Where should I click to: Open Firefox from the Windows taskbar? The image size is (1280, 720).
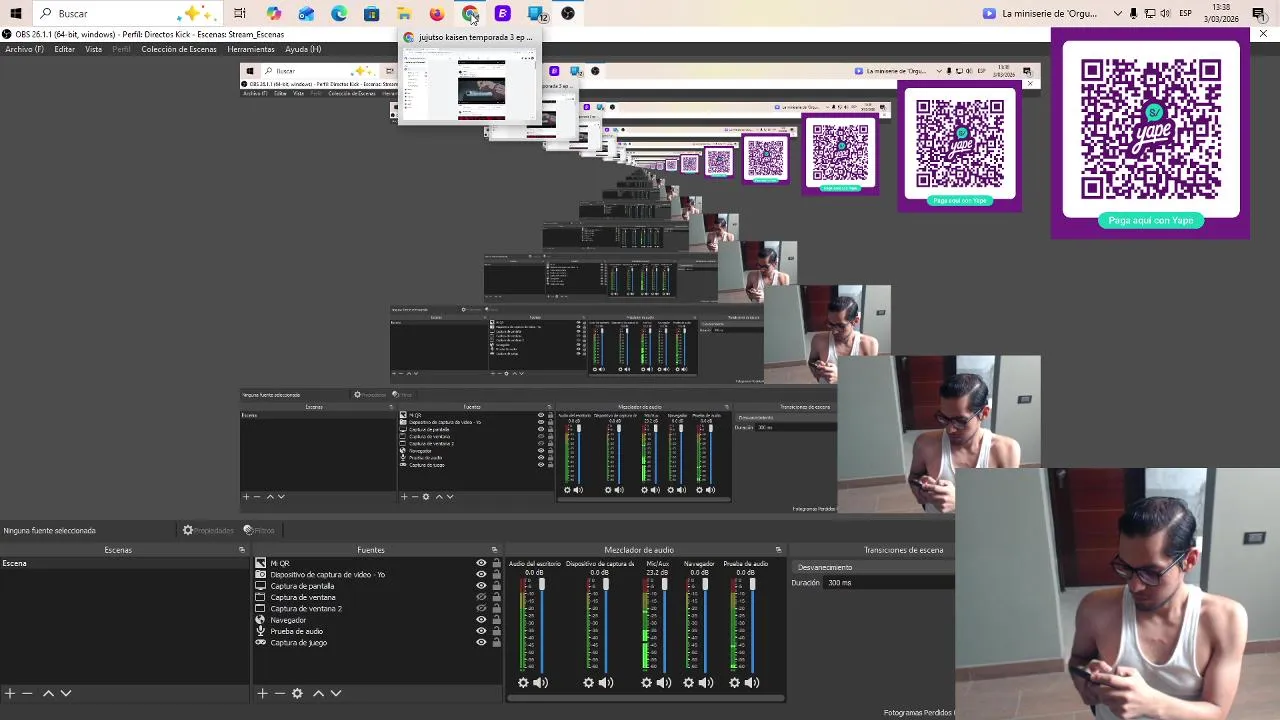(437, 14)
